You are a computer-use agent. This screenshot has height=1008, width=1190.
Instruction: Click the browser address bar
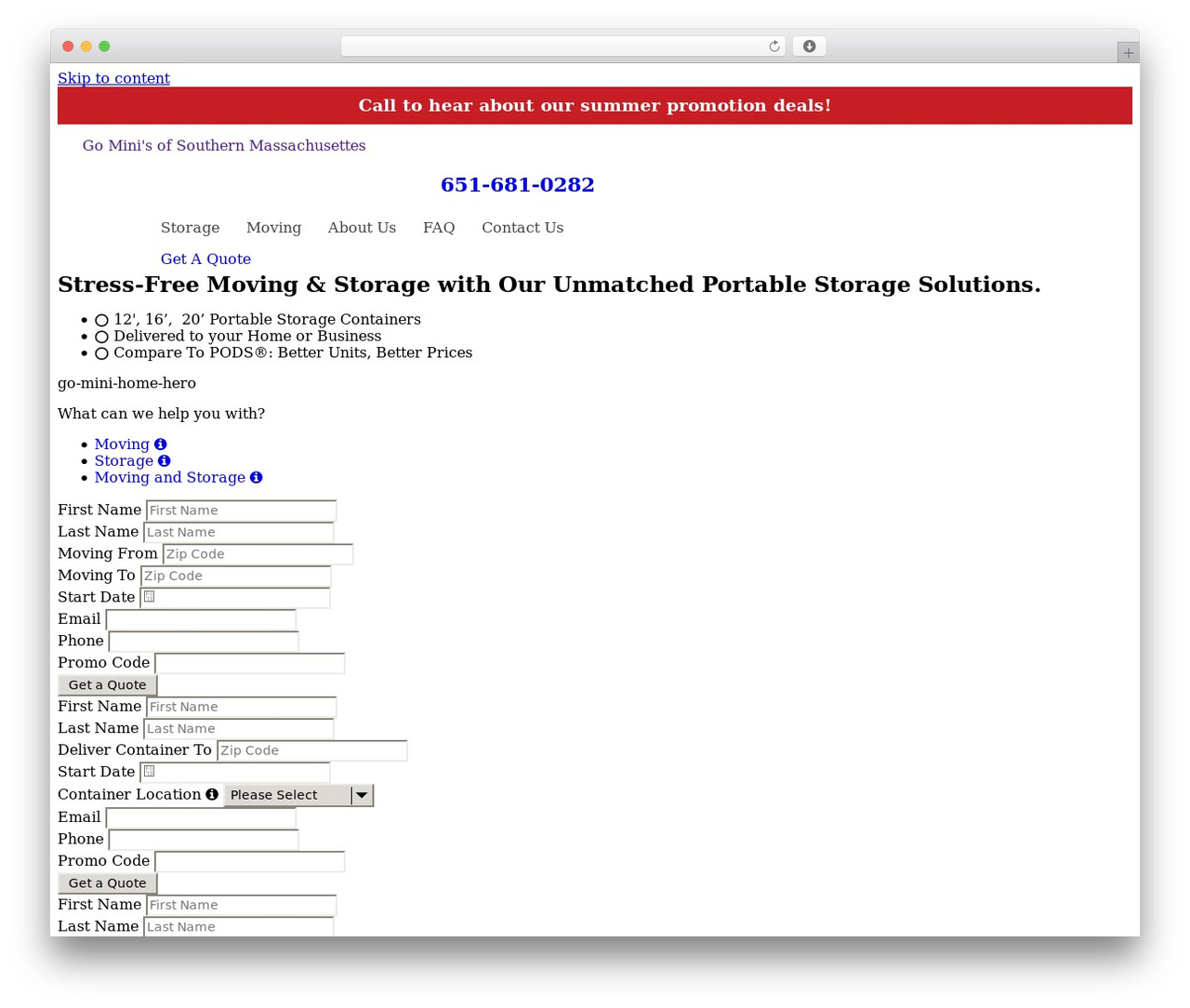(x=563, y=46)
